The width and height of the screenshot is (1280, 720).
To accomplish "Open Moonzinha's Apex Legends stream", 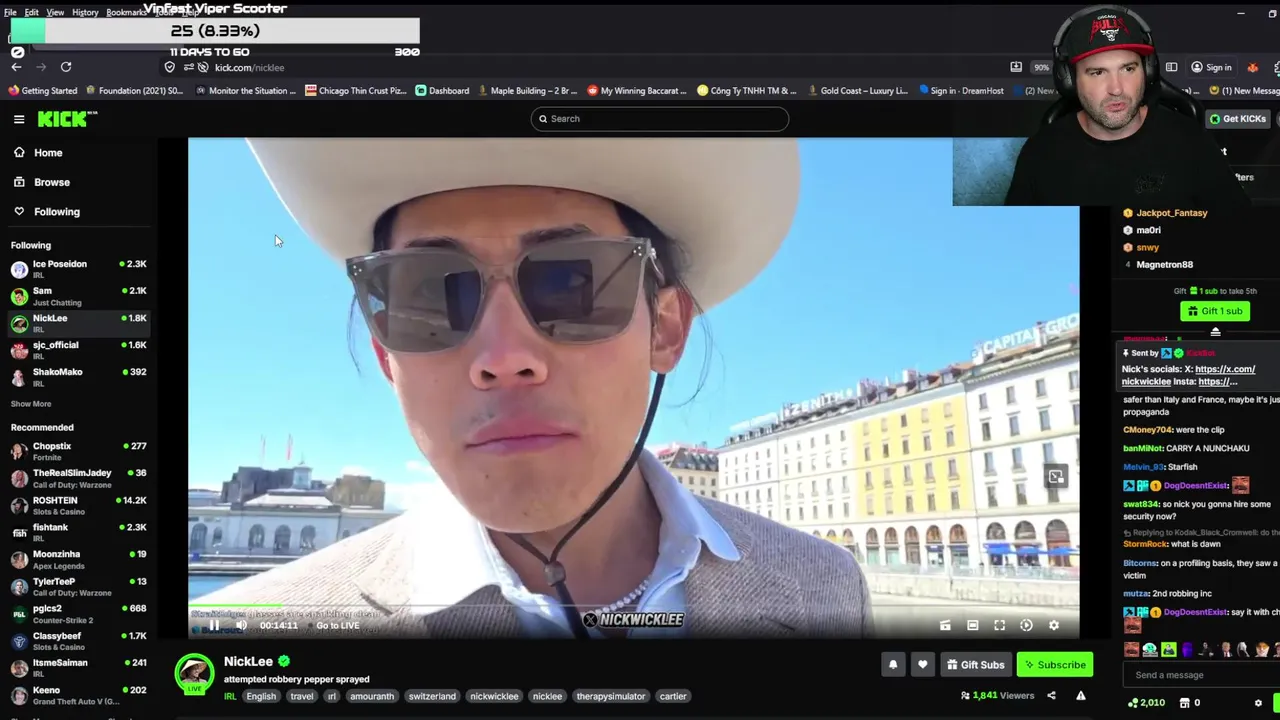I will (78, 559).
